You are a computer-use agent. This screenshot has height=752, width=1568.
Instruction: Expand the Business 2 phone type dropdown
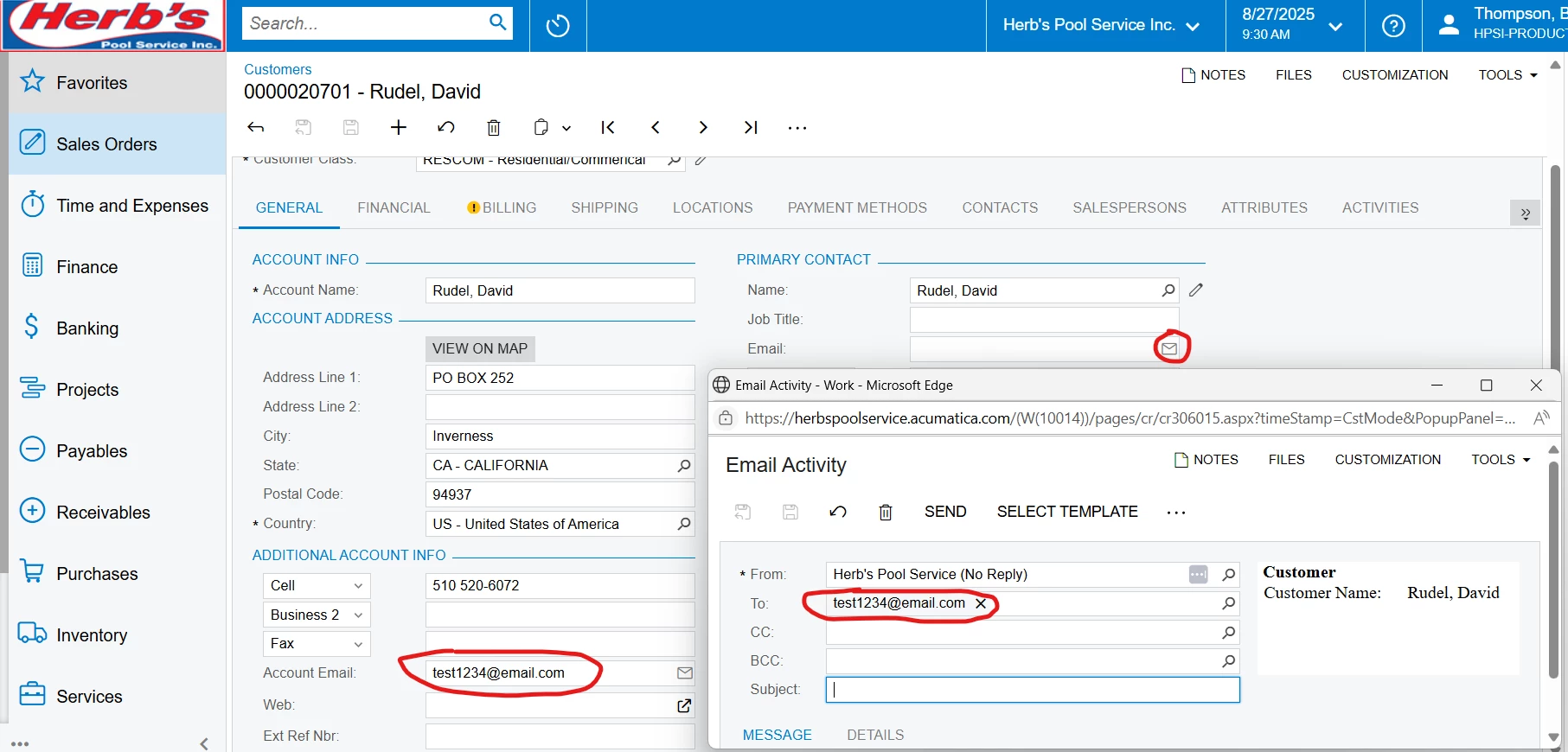(x=317, y=615)
